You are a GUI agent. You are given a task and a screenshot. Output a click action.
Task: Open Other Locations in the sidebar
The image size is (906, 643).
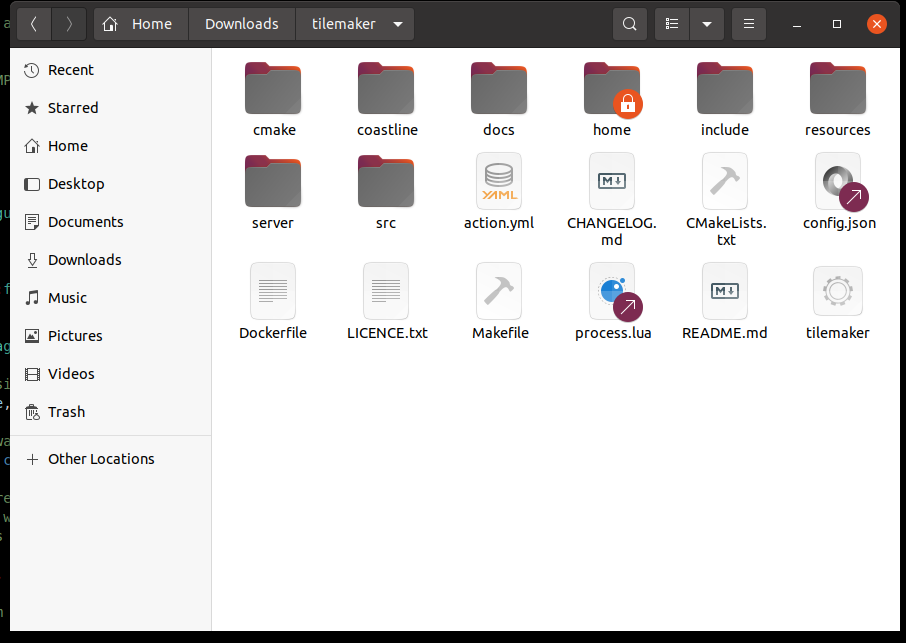point(100,458)
